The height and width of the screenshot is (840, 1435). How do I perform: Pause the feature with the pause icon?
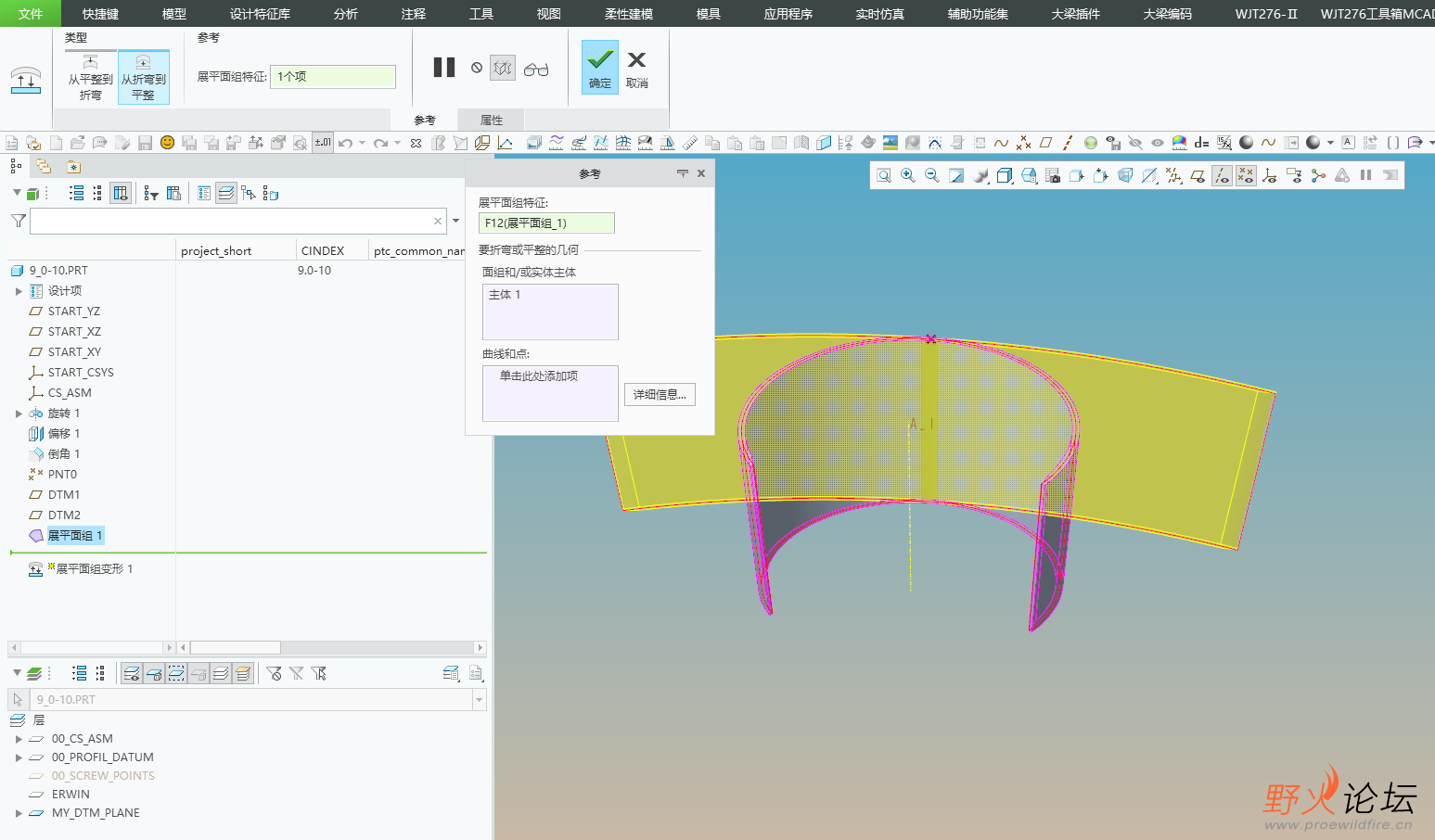[x=444, y=67]
